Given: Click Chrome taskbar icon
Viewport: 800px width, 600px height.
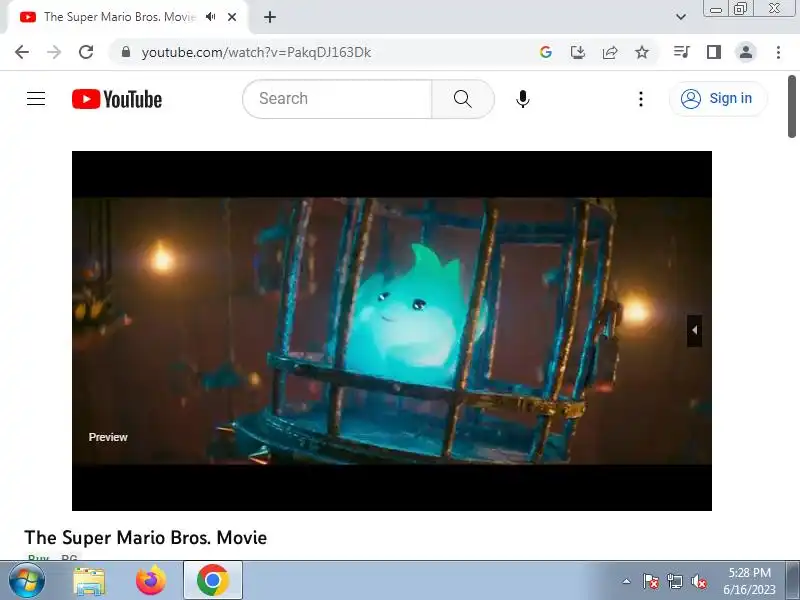Looking at the screenshot, I should [x=213, y=580].
